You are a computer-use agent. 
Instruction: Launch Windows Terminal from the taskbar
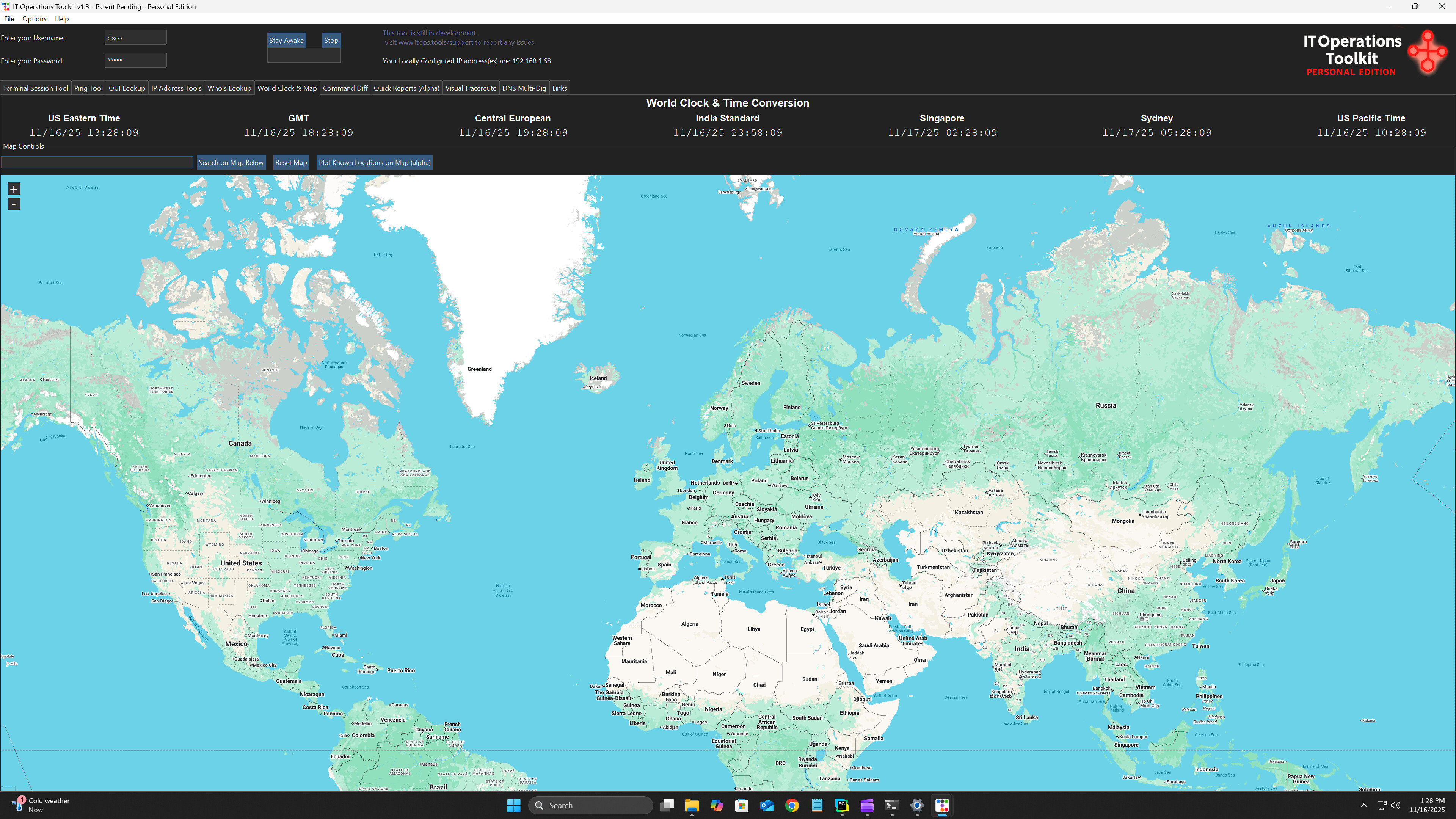point(891,805)
